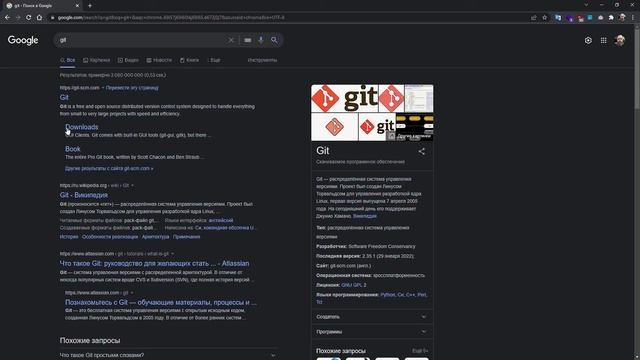
Task: Open options arrow next to wikipedia.org URL
Action: (x=132, y=185)
